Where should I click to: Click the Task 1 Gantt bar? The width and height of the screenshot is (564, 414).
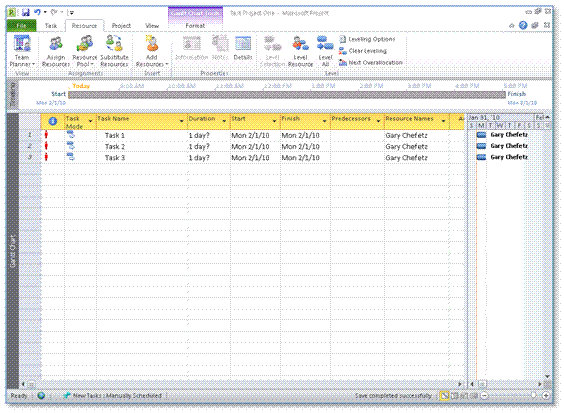point(481,135)
